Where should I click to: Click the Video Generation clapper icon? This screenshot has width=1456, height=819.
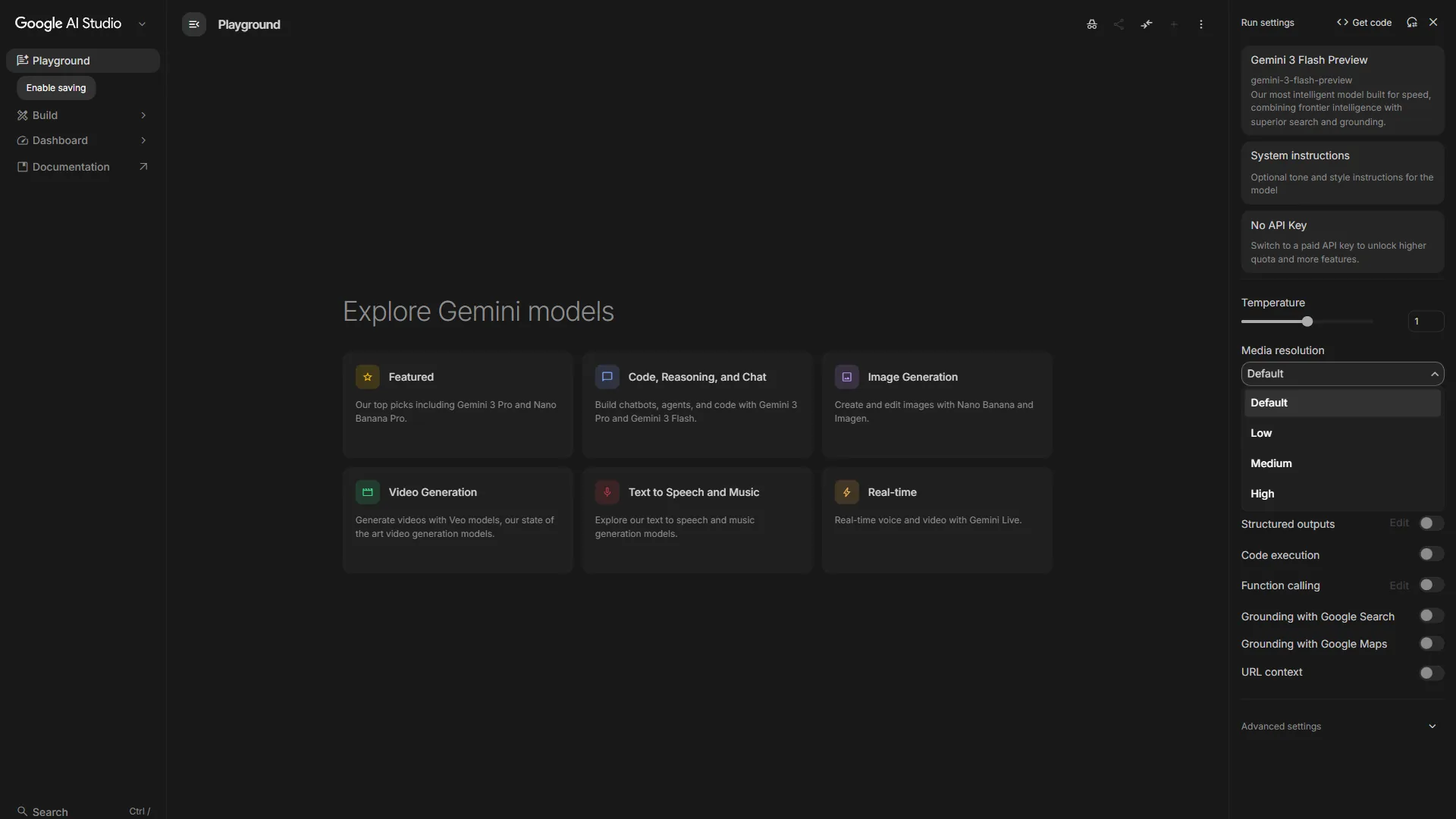pos(368,492)
